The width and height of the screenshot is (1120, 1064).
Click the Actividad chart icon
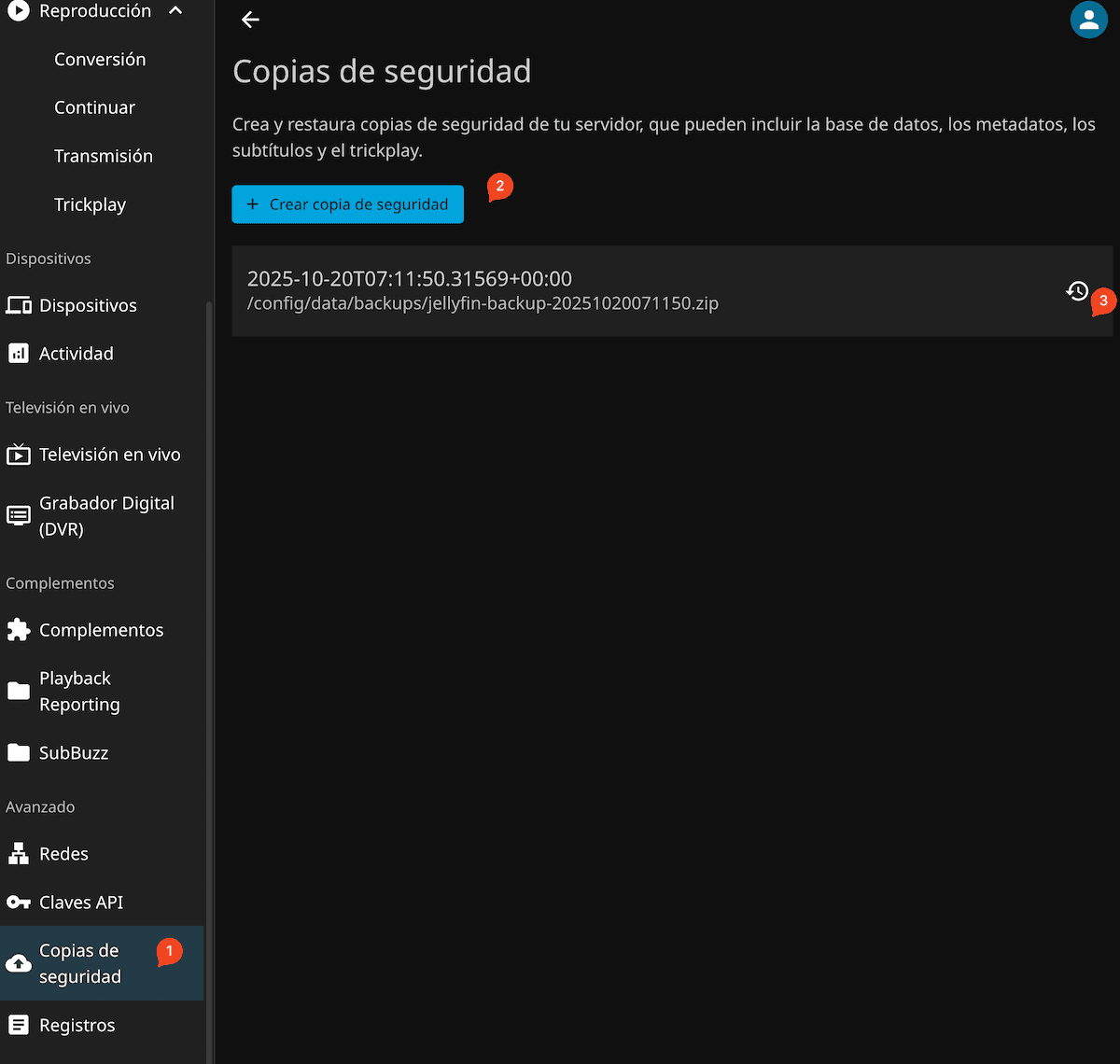(x=19, y=354)
